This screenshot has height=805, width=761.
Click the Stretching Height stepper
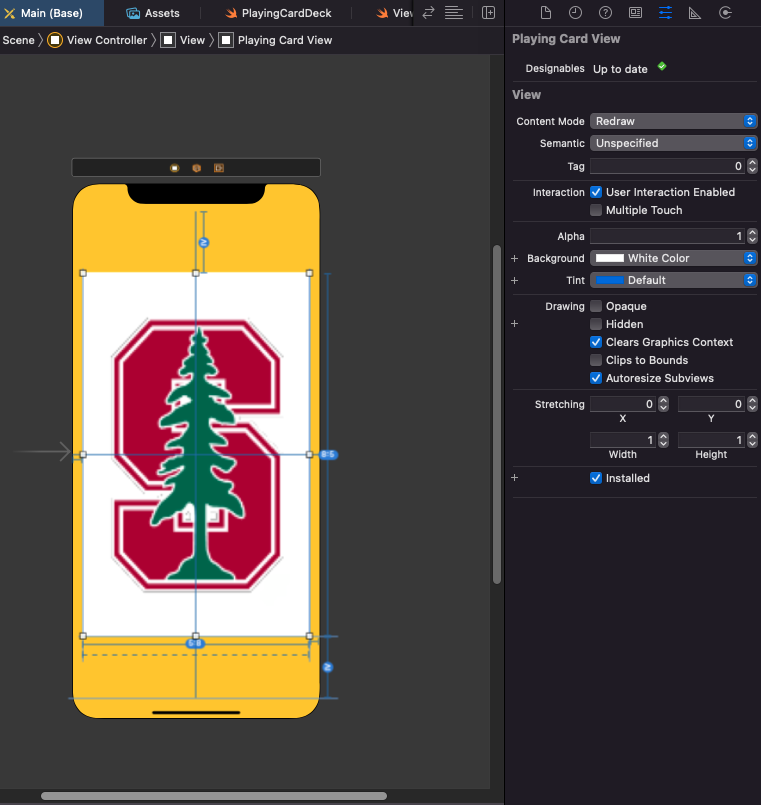point(752,440)
